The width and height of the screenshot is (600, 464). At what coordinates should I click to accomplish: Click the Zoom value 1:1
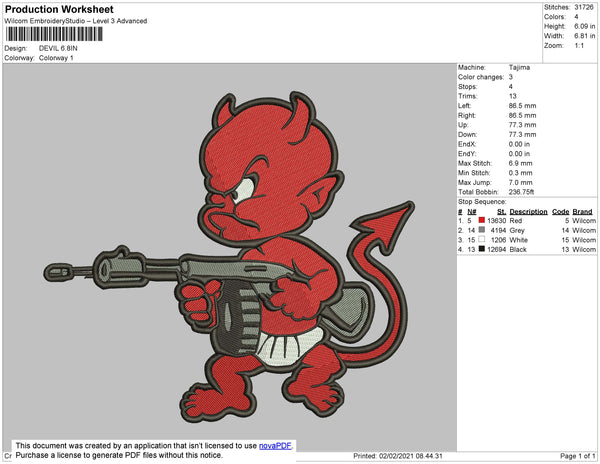pos(579,46)
